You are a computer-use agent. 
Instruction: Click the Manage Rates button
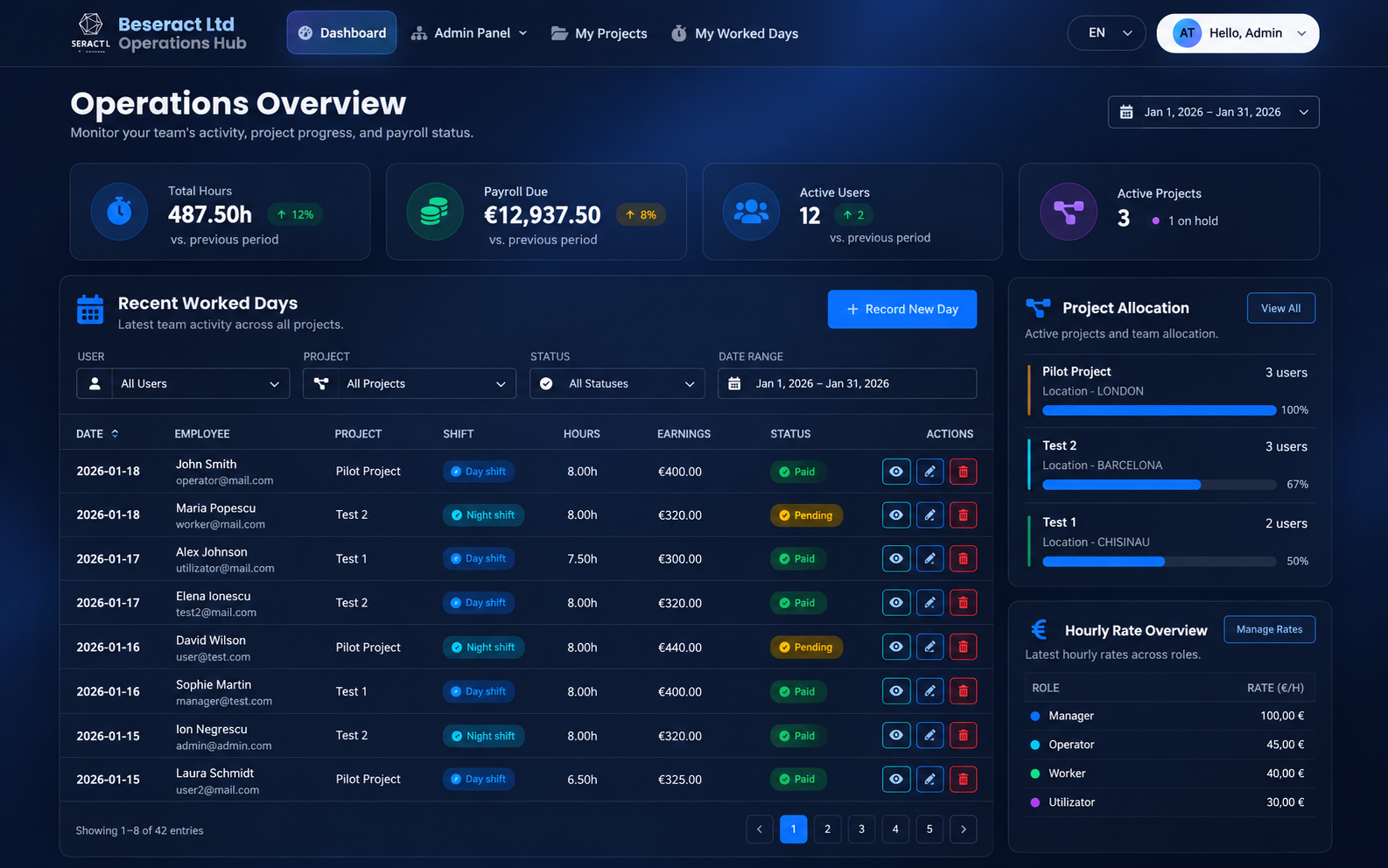[x=1269, y=629]
